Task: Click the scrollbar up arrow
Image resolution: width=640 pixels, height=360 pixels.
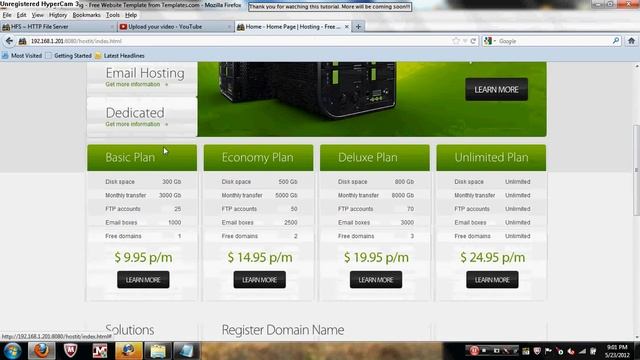Action: pyautogui.click(x=637, y=66)
